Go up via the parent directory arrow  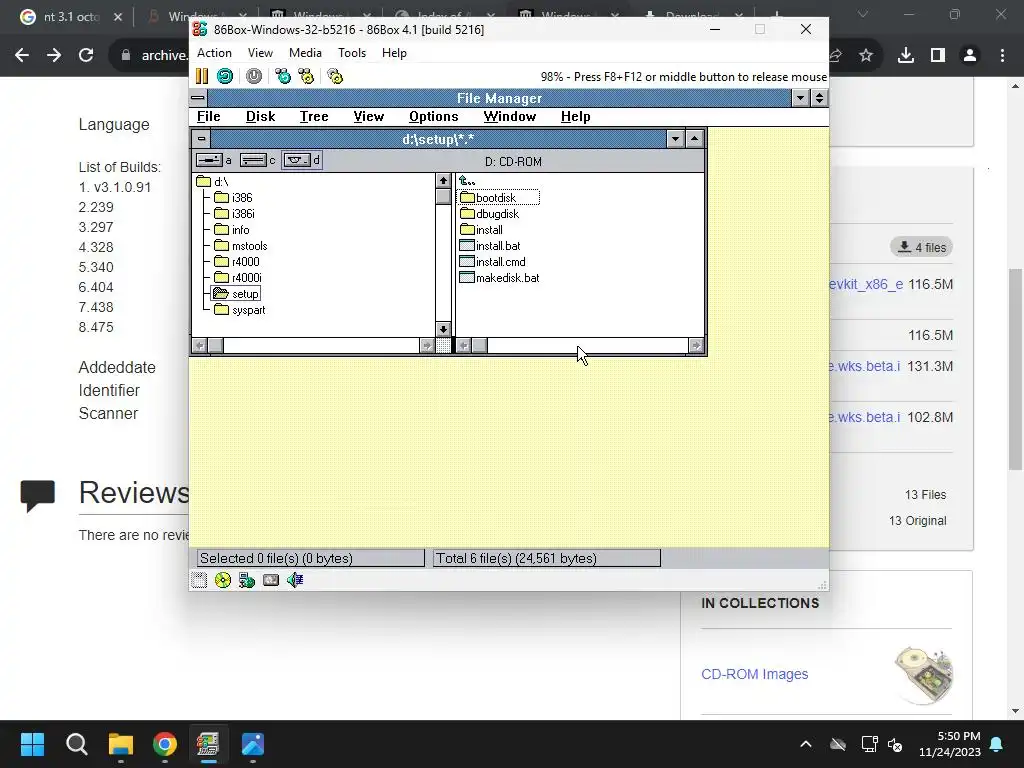pyautogui.click(x=467, y=181)
